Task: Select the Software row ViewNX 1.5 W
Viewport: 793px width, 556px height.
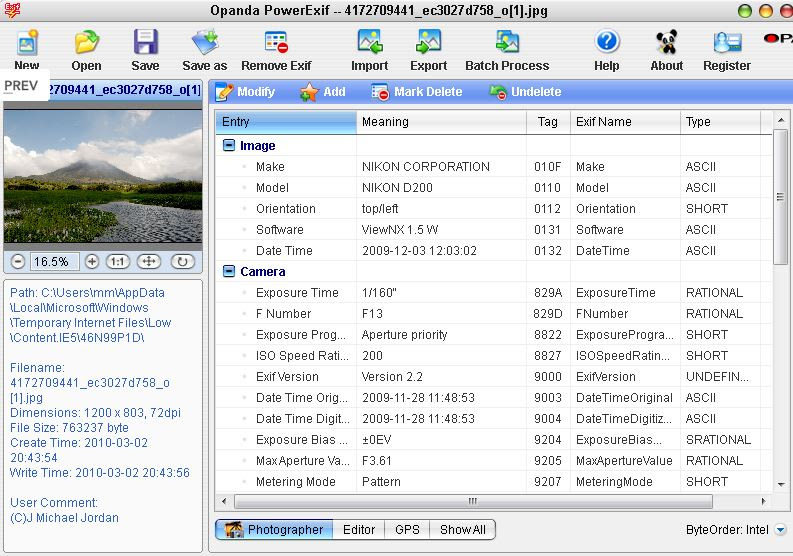Action: tap(494, 230)
